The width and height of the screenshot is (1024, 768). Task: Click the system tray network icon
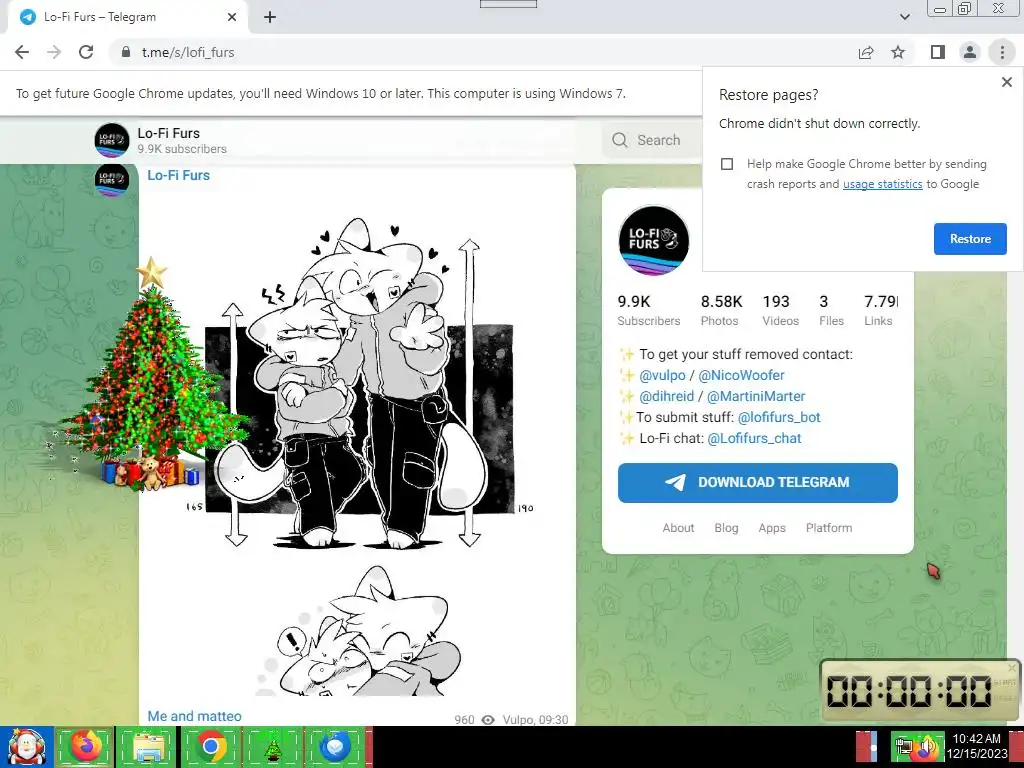coord(903,747)
